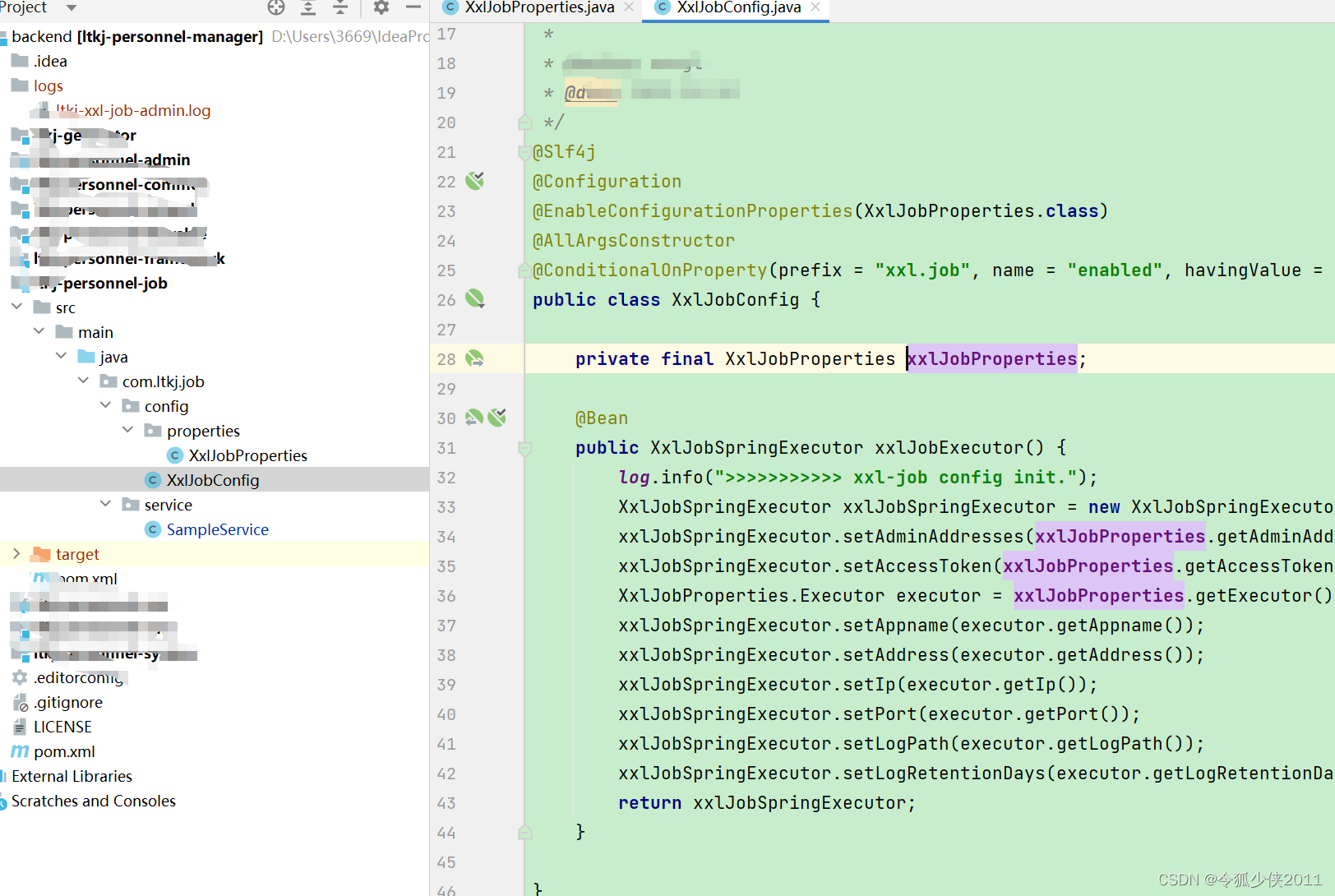Open the .editorconfig file

[x=78, y=677]
